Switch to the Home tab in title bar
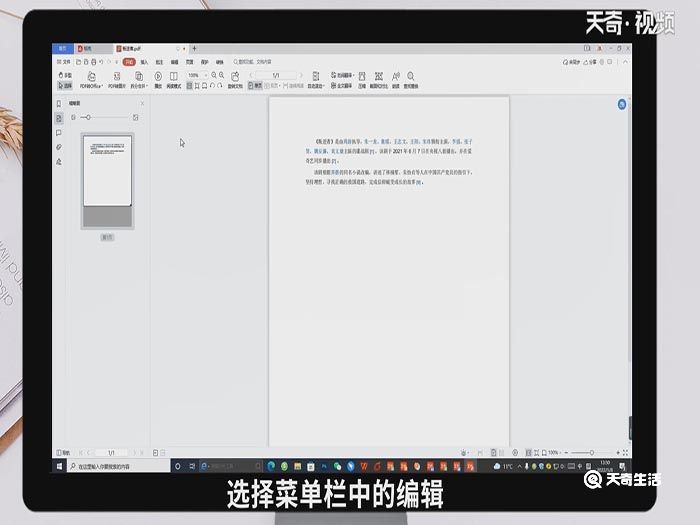This screenshot has height=525, width=700. [x=63, y=48]
